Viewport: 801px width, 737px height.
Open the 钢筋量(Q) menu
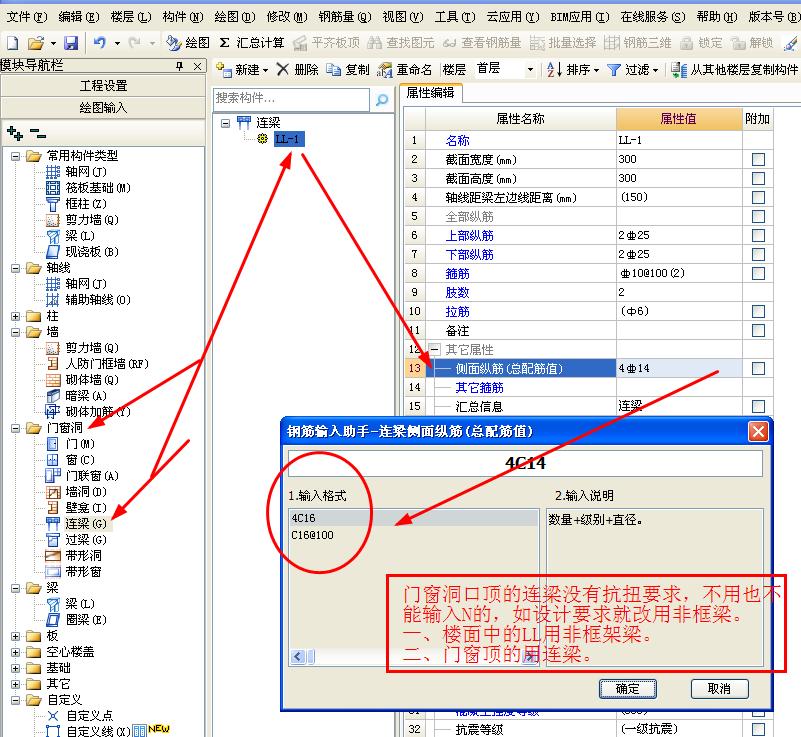(345, 17)
